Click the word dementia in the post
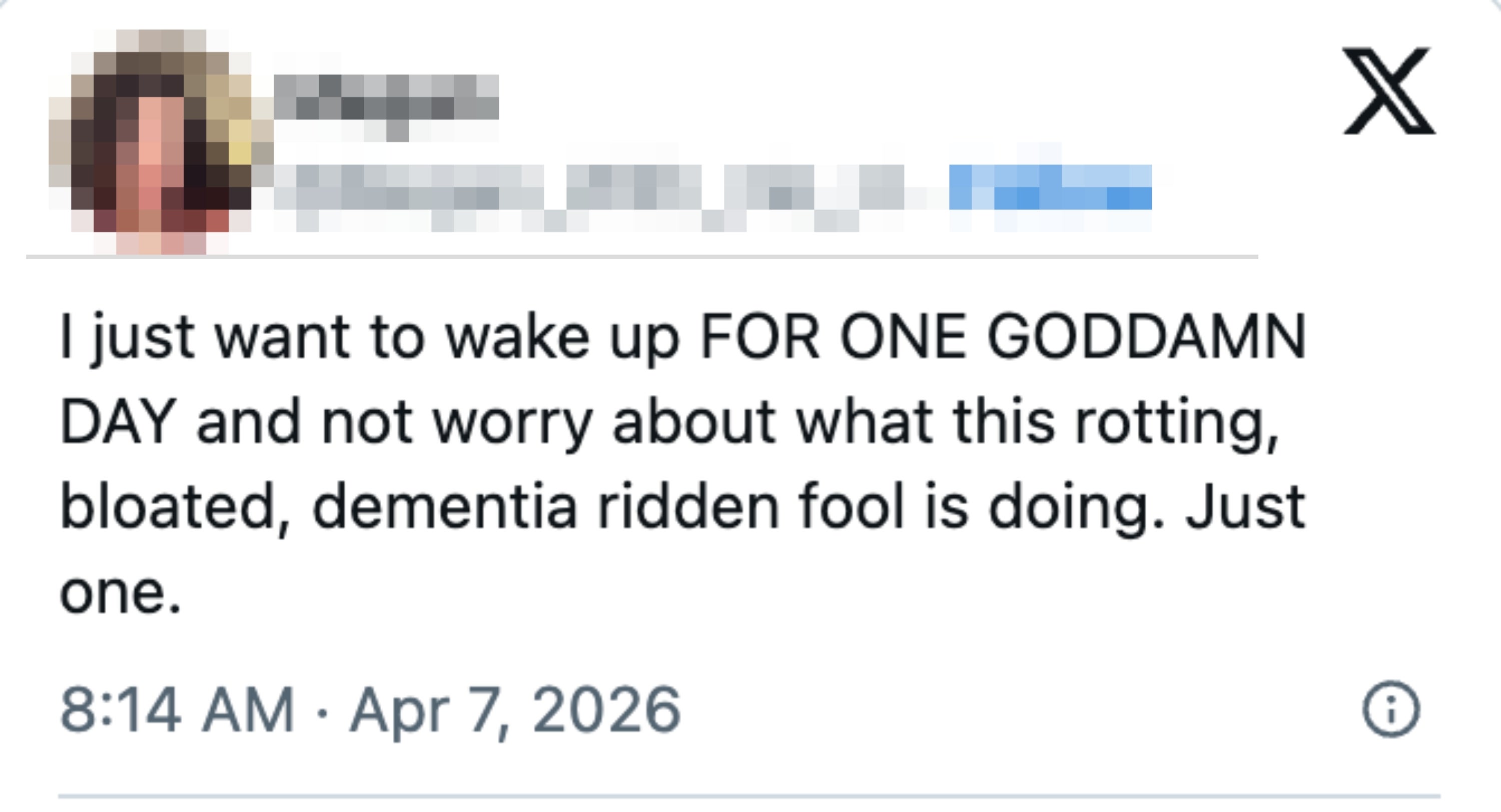Image resolution: width=1501 pixels, height=812 pixels. tap(445, 507)
